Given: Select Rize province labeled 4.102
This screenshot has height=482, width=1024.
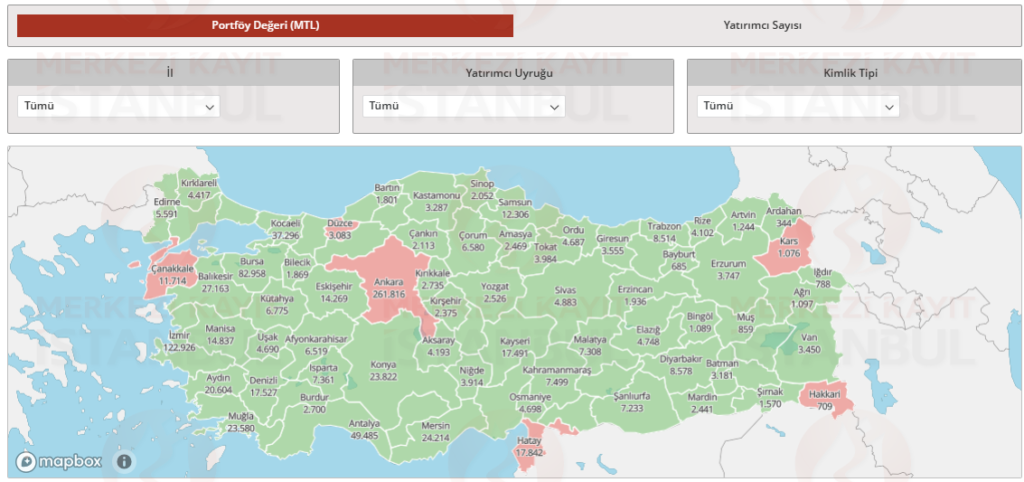Looking at the screenshot, I should click(x=703, y=226).
